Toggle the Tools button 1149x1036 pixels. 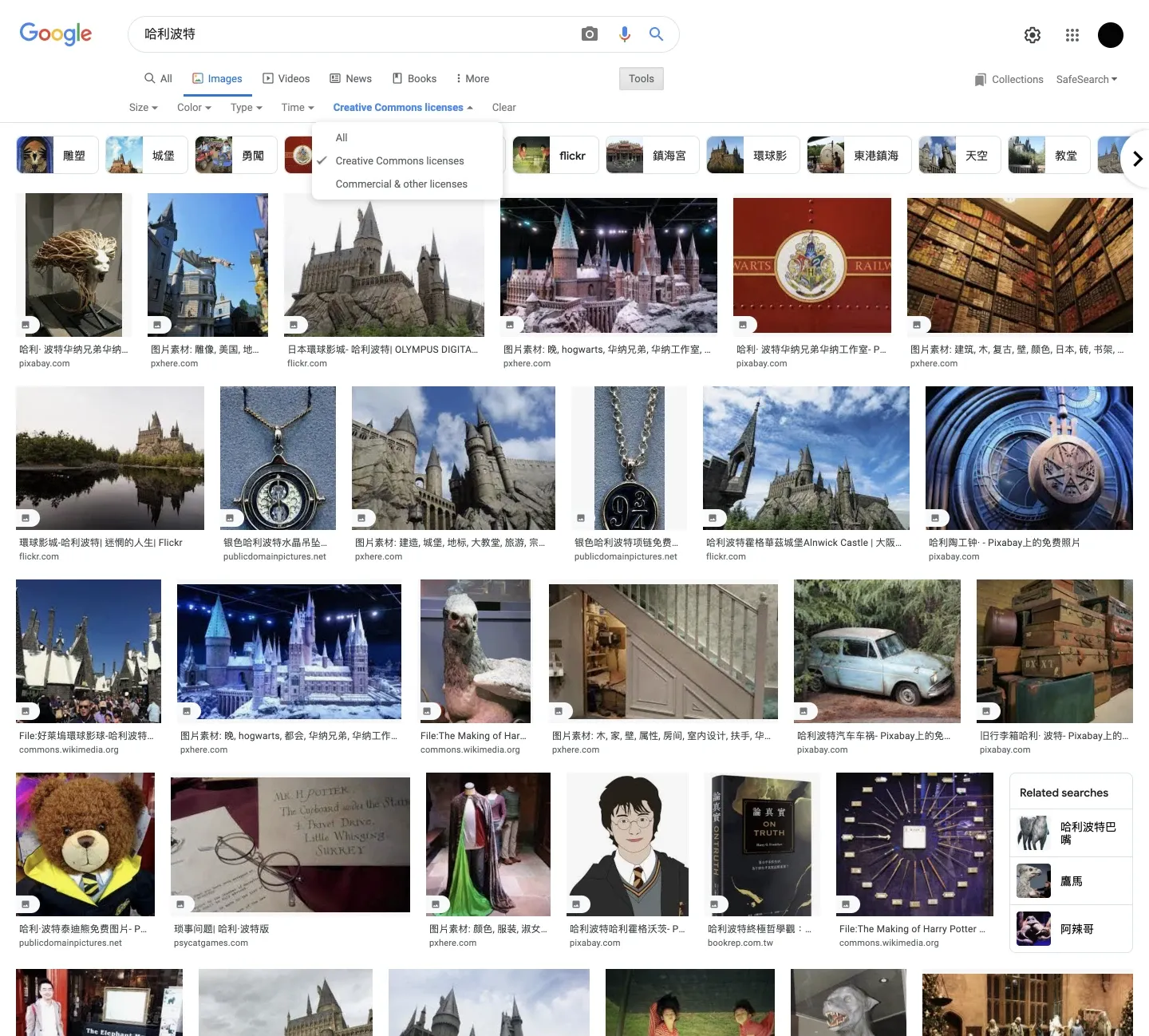pyautogui.click(x=642, y=78)
